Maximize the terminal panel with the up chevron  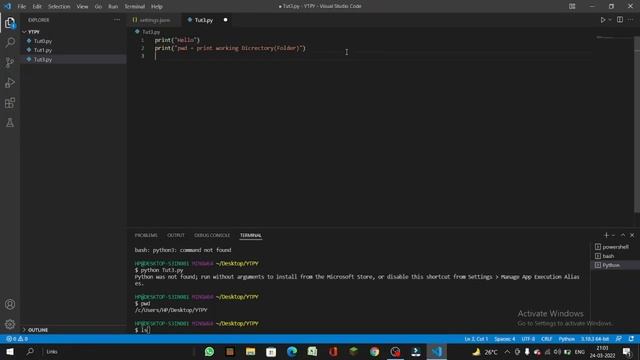tap(623, 235)
